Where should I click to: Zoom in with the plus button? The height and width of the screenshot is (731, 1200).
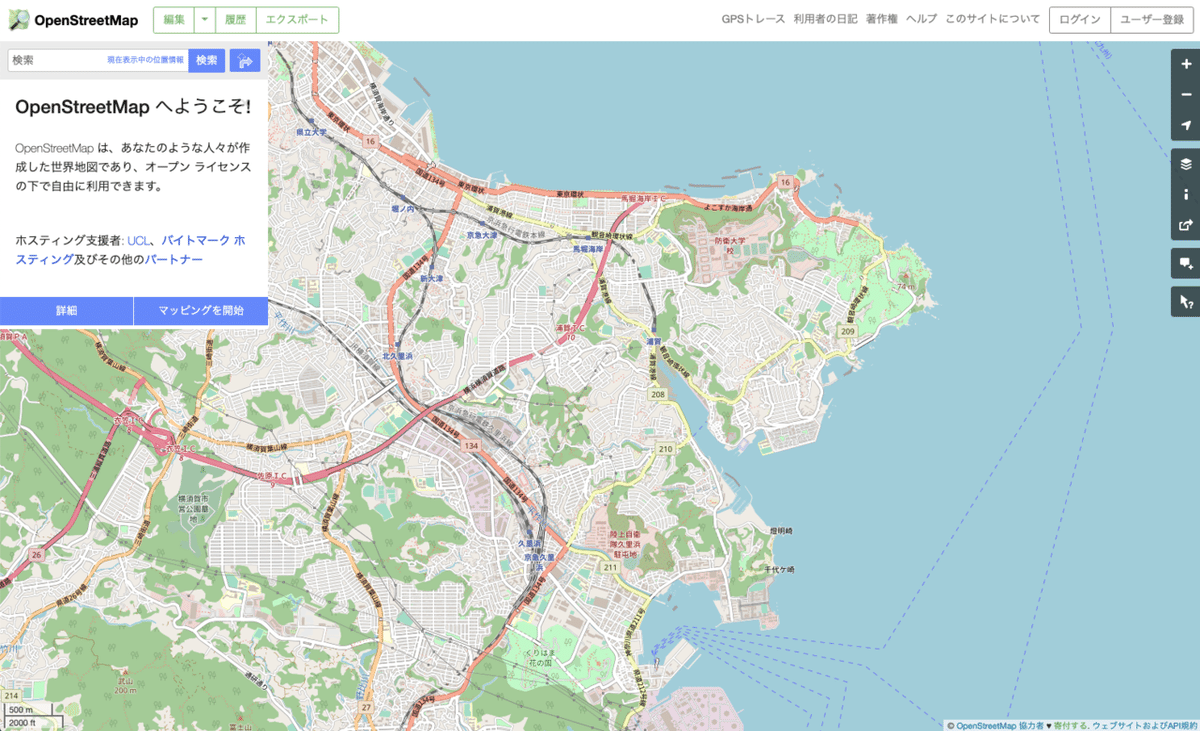pos(1186,64)
